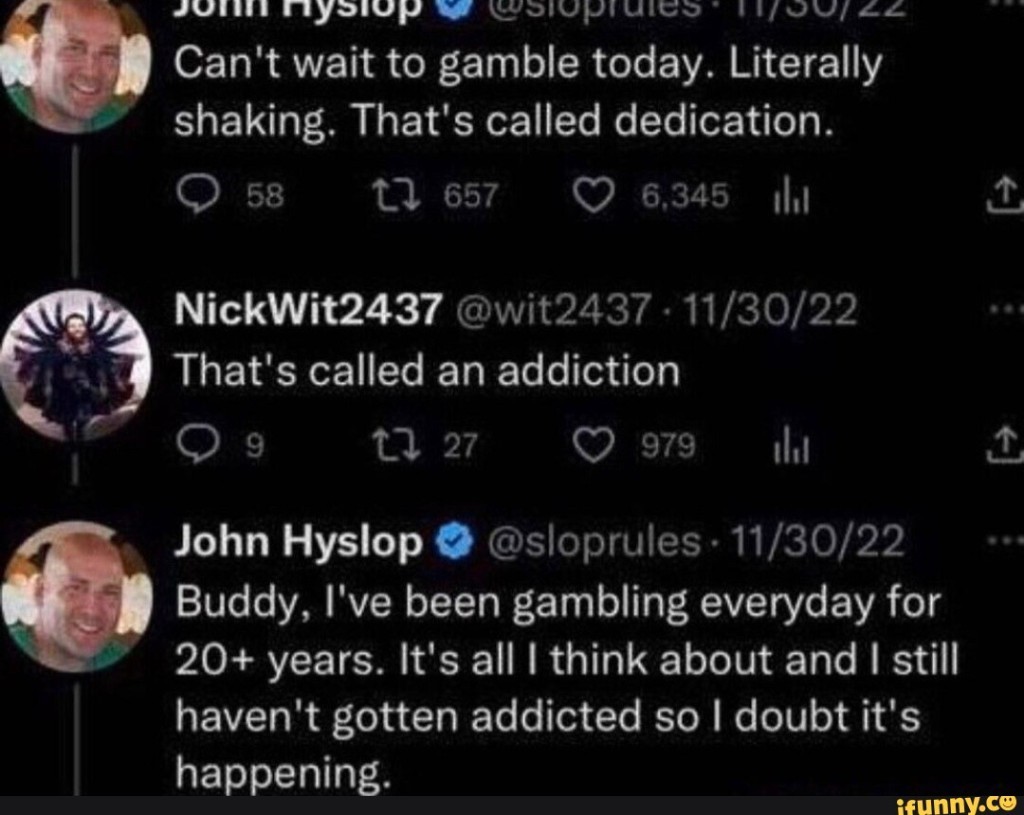Like the tweet with 6,345 likes
The image size is (1024, 815).
click(x=593, y=196)
